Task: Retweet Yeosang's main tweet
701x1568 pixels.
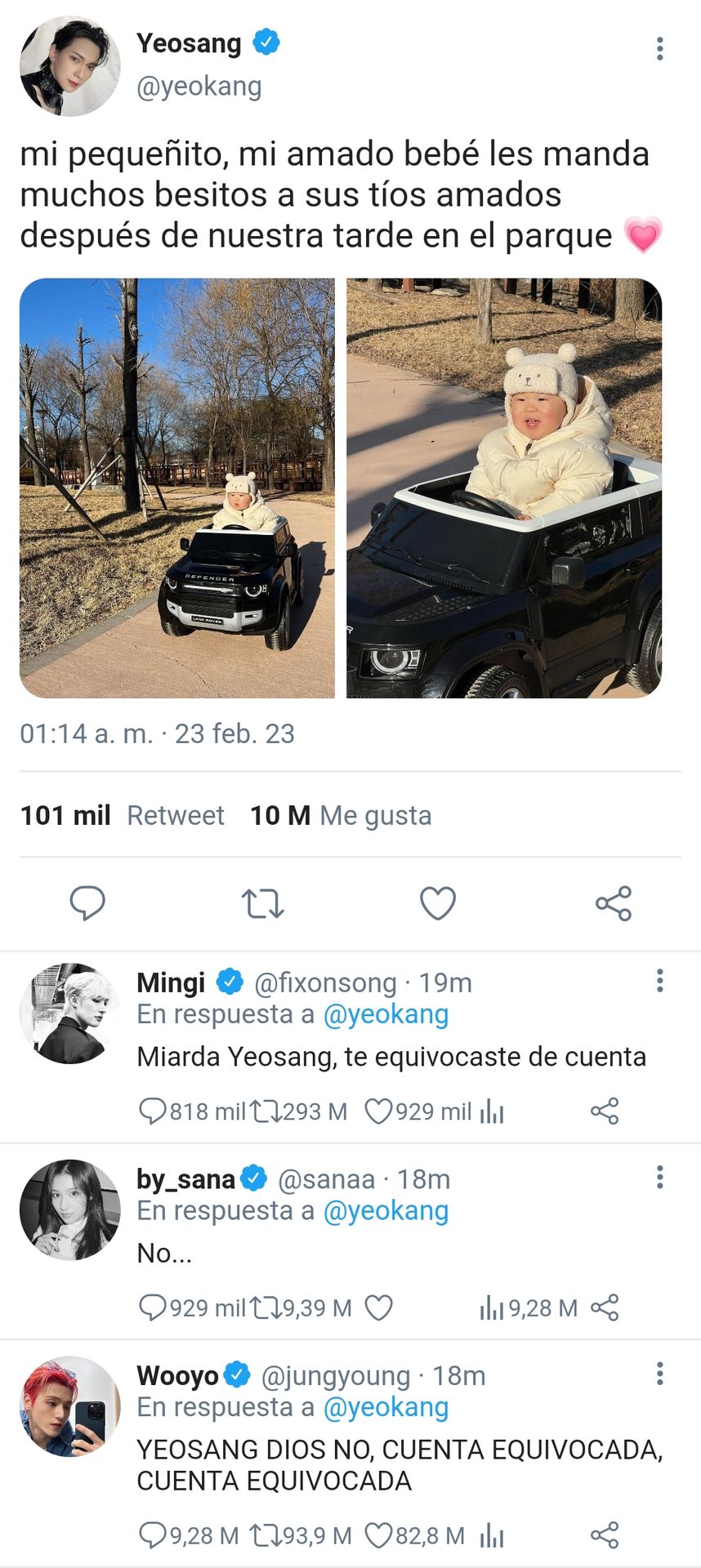Action: pyautogui.click(x=262, y=904)
